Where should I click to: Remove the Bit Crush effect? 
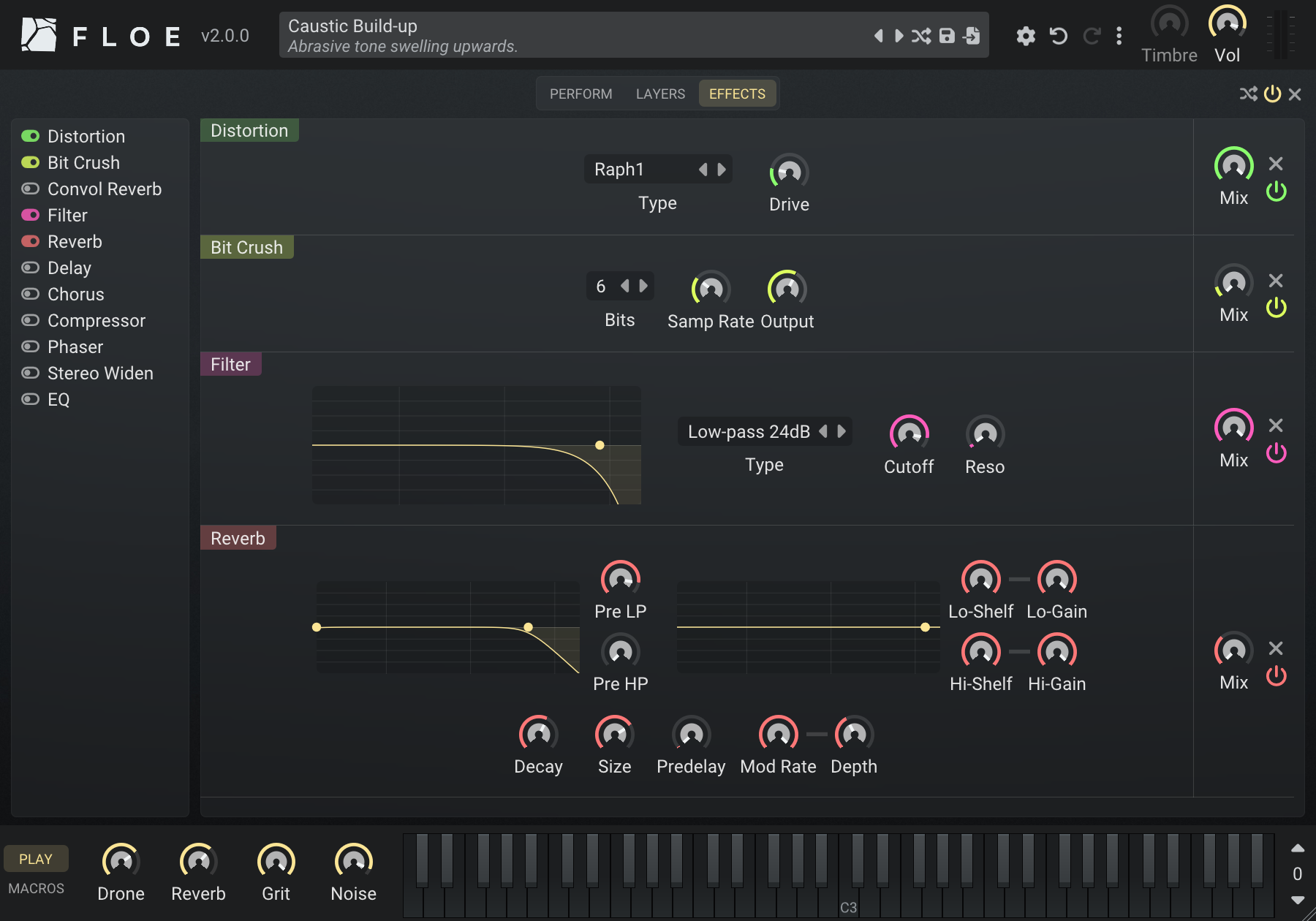click(x=1276, y=281)
